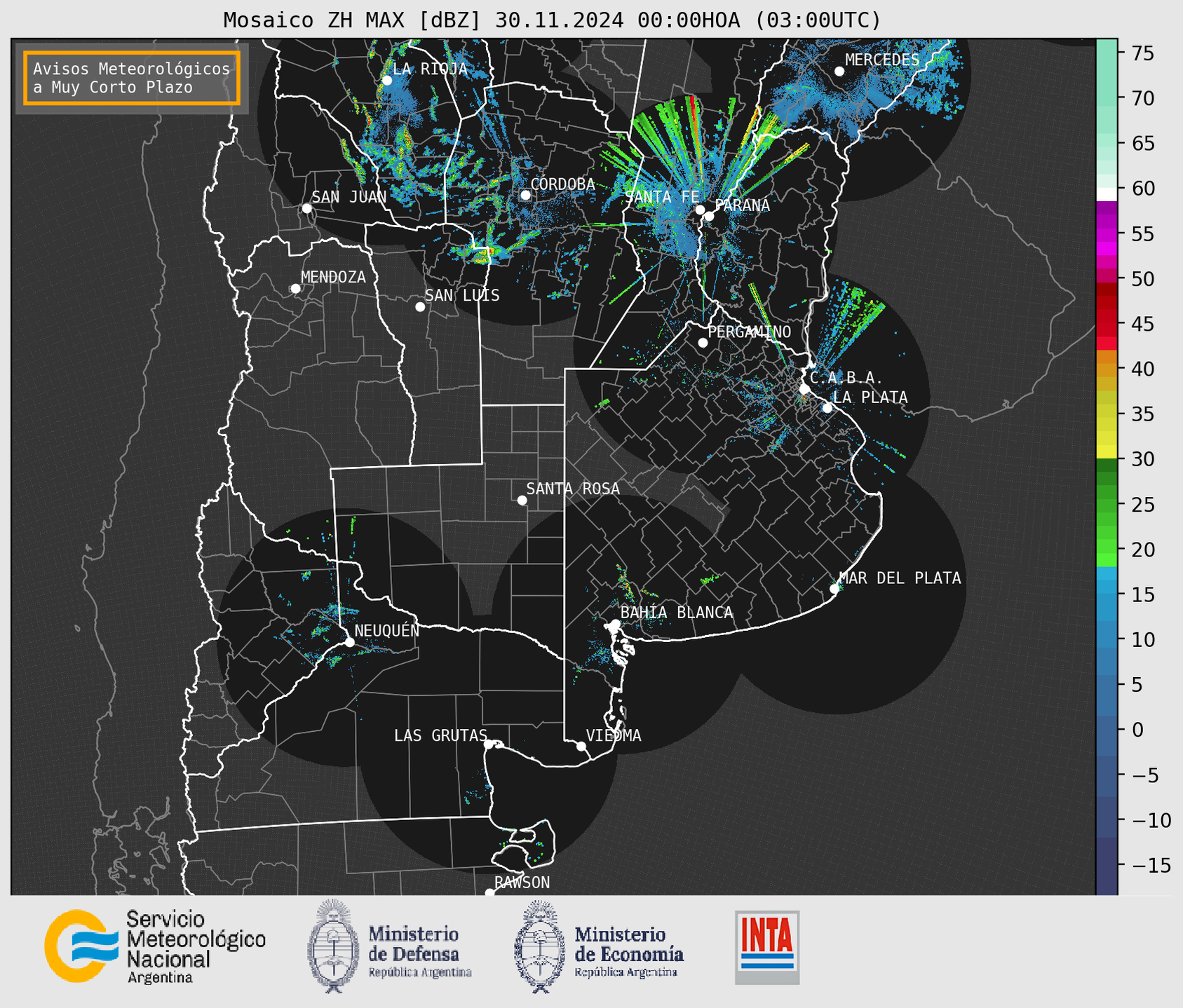
Task: Click the Mercedes city marker dot
Action: coord(839,71)
